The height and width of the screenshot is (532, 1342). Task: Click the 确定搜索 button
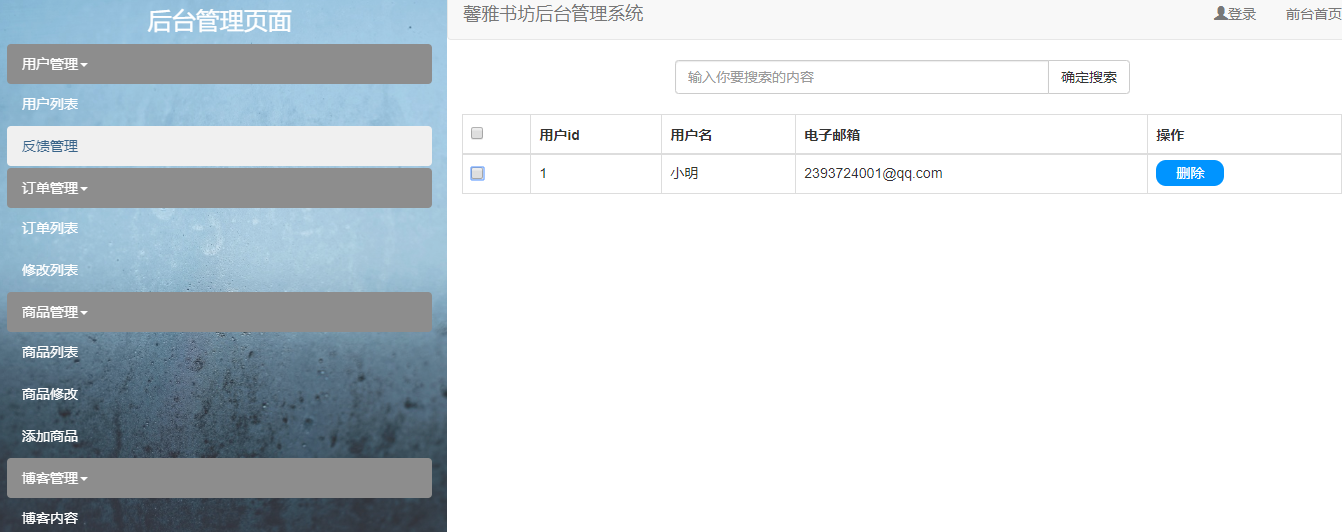(1089, 77)
